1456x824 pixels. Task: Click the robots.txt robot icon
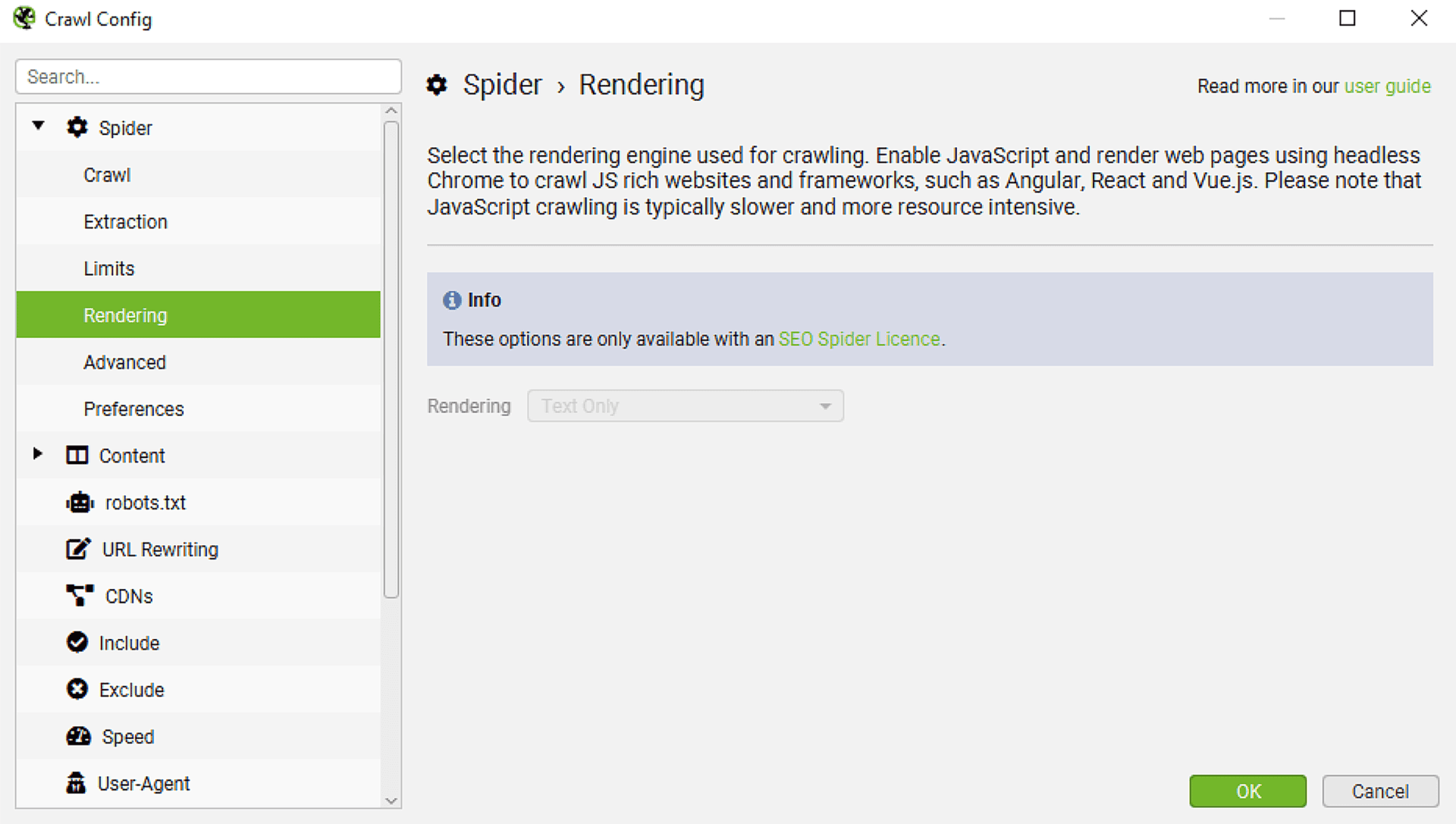(79, 502)
